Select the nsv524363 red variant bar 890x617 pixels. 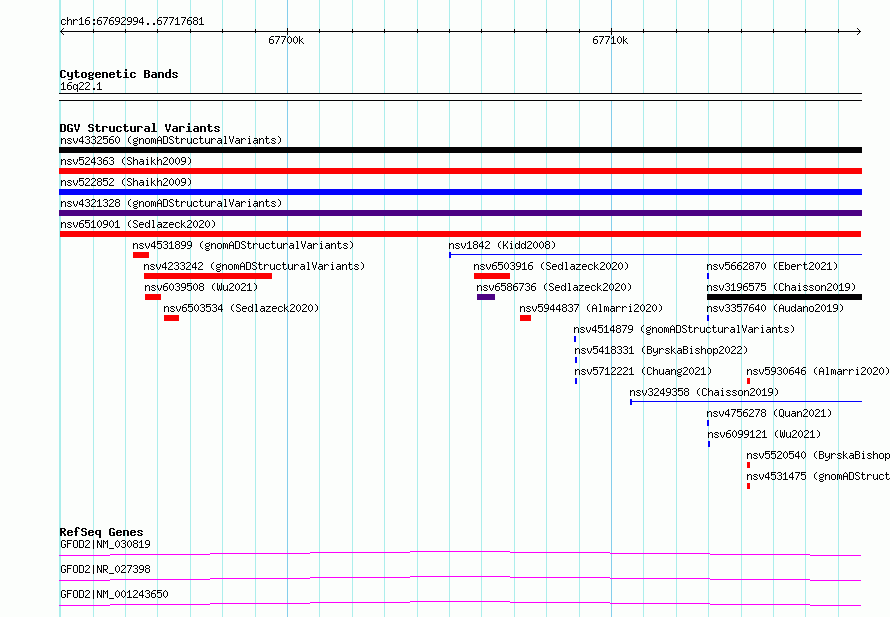[460, 171]
